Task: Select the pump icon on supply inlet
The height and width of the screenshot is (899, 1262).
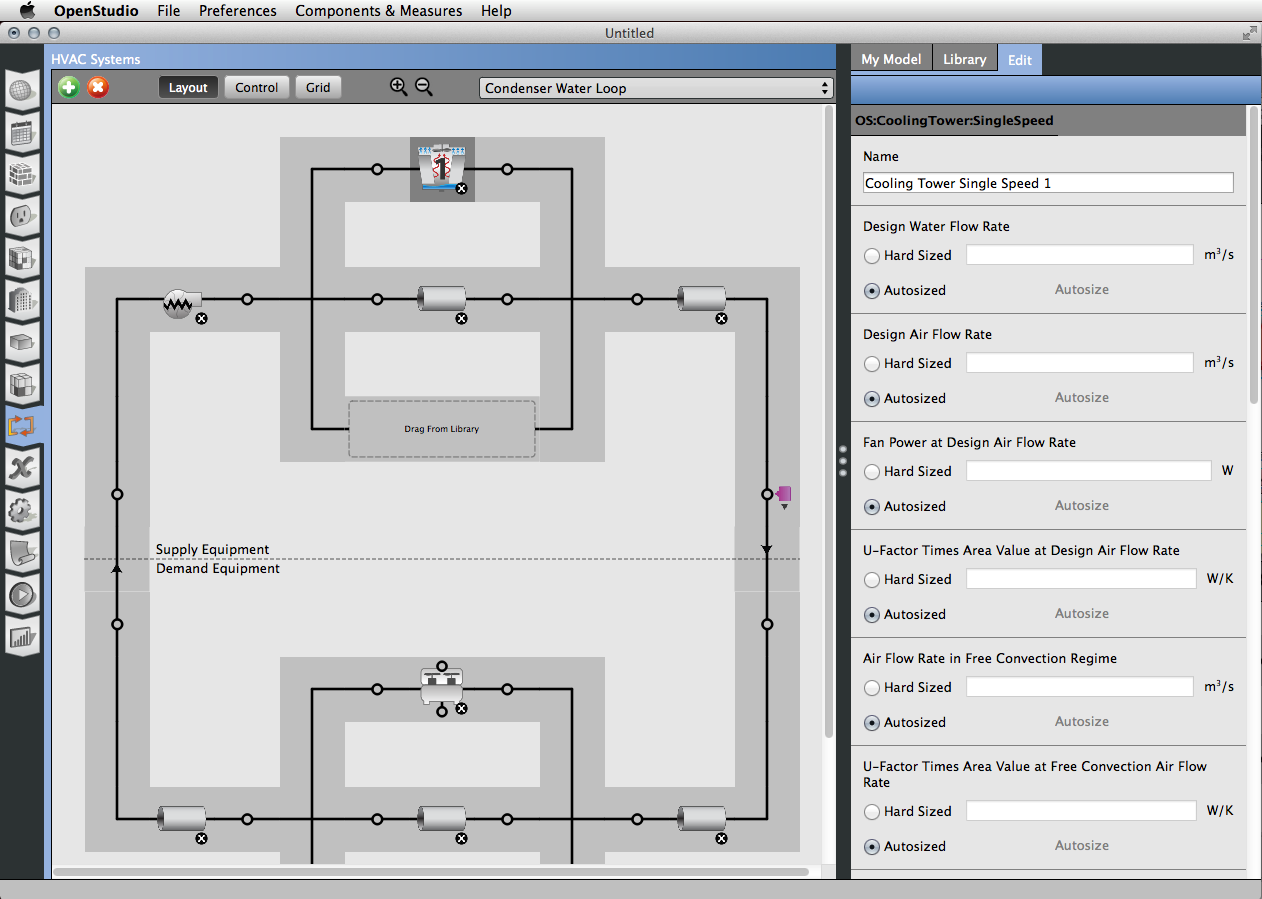Action: (x=182, y=299)
